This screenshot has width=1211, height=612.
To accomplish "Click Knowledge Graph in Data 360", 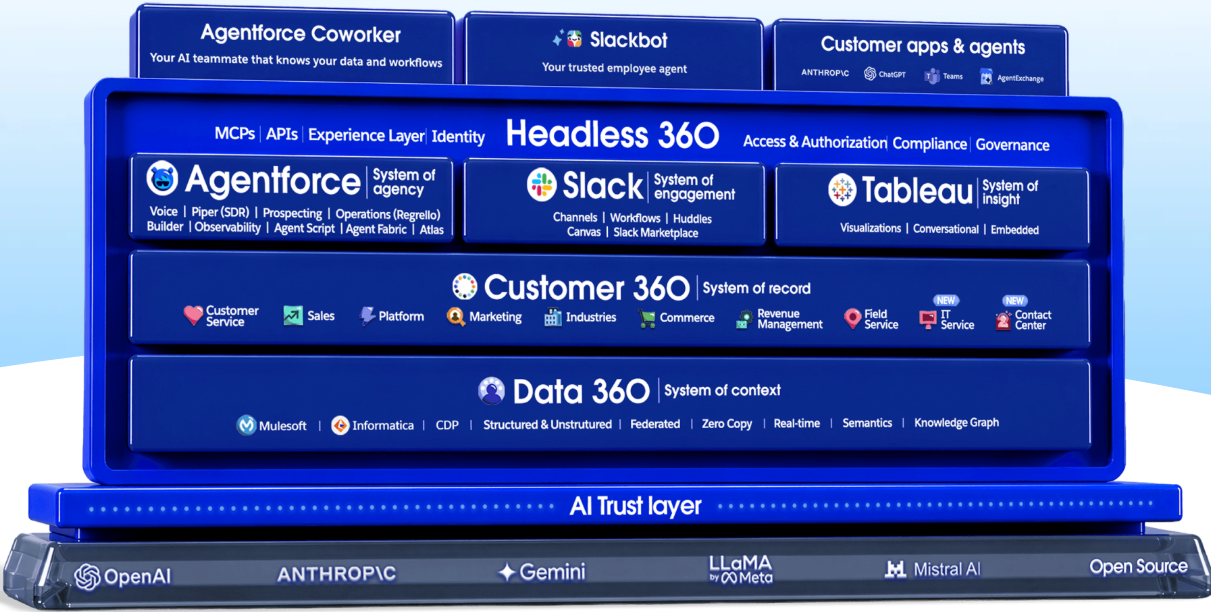I will coord(957,422).
